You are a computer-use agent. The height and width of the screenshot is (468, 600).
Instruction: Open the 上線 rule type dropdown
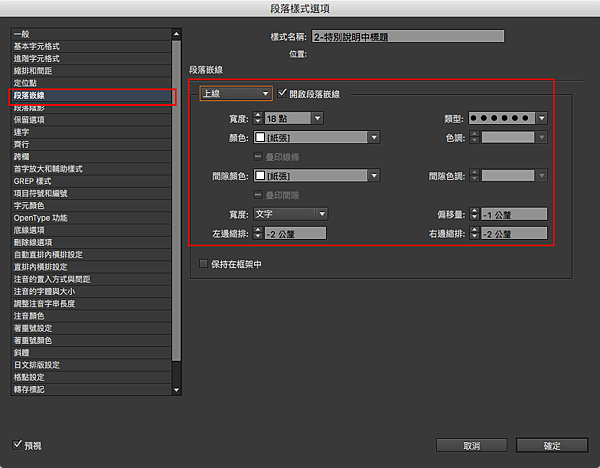(236, 93)
